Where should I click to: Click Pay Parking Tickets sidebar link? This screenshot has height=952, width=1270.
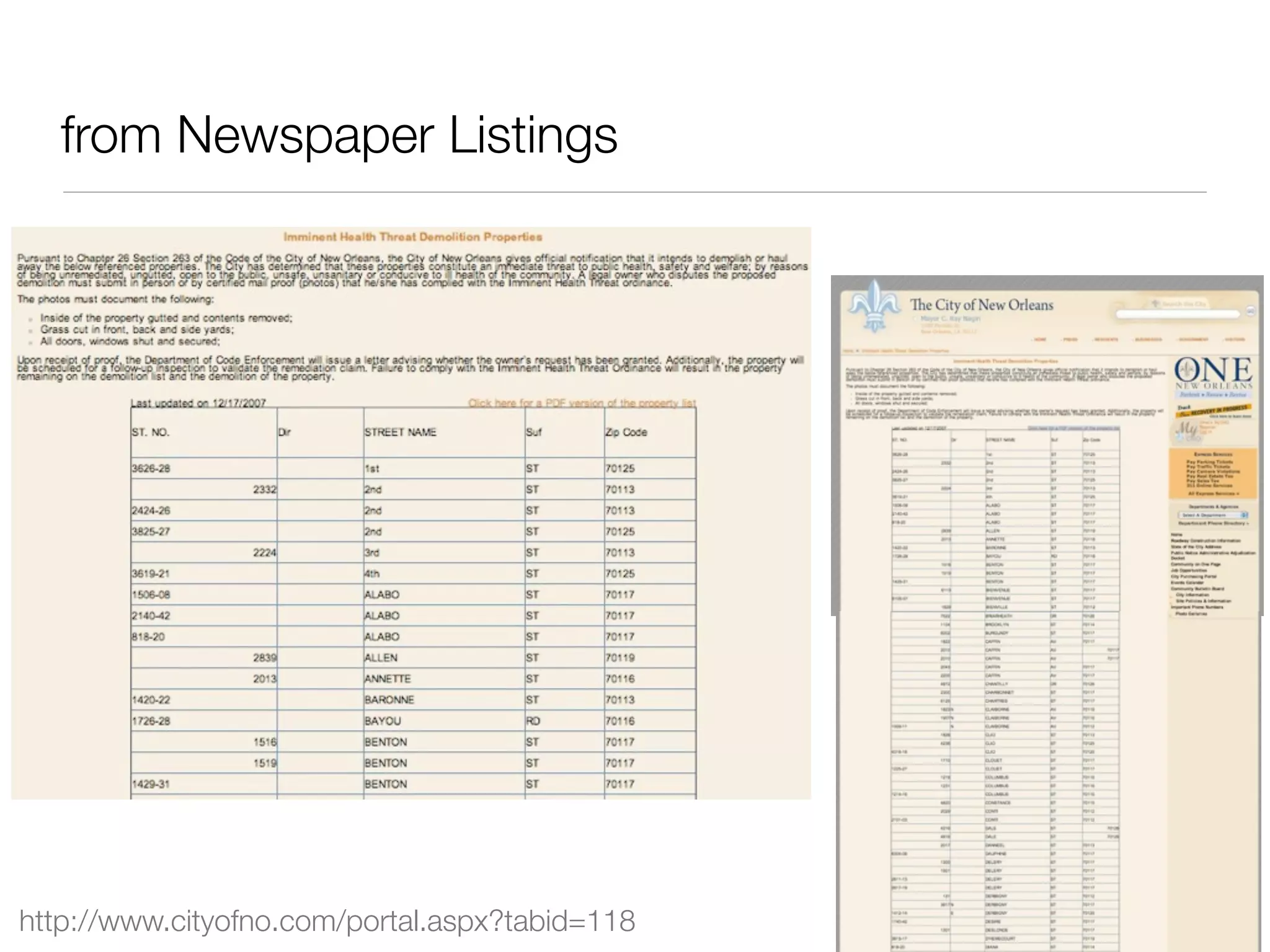[1209, 462]
